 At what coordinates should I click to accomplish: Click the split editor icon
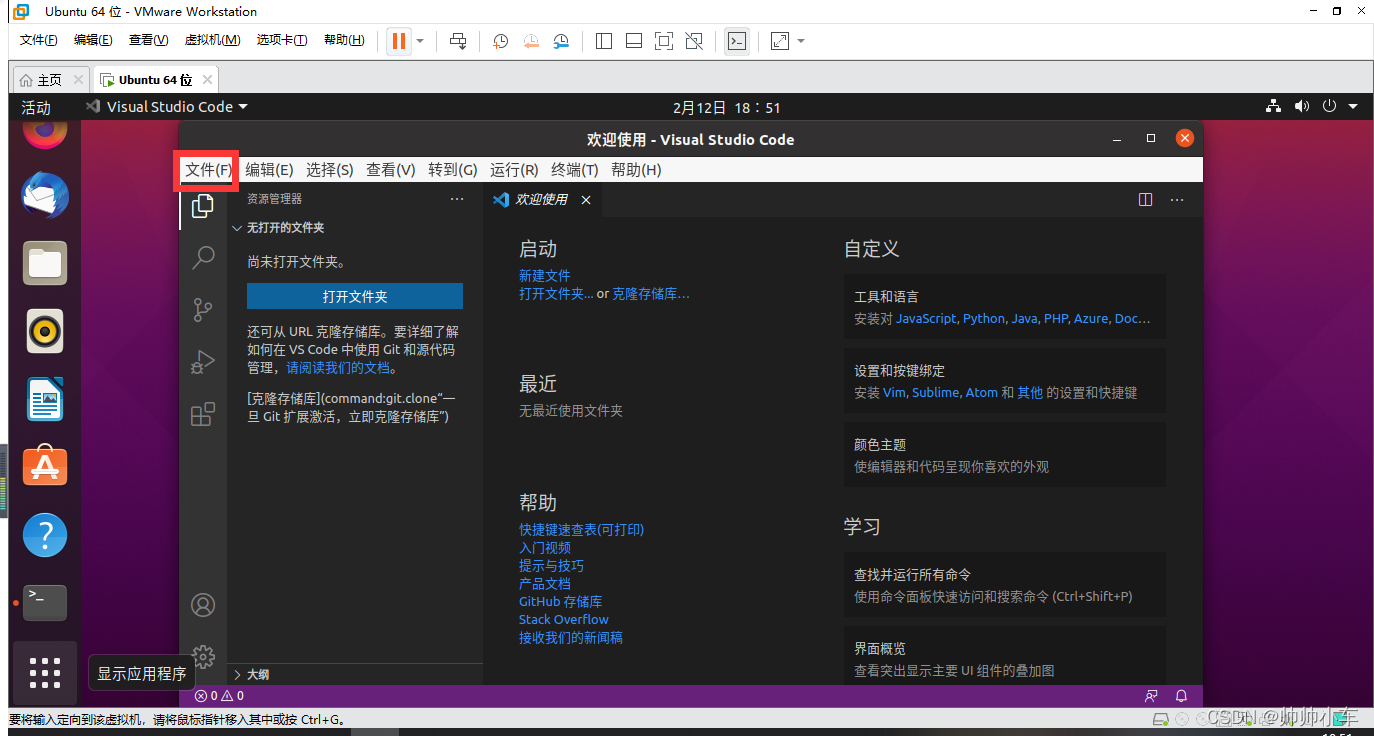[x=1146, y=200]
